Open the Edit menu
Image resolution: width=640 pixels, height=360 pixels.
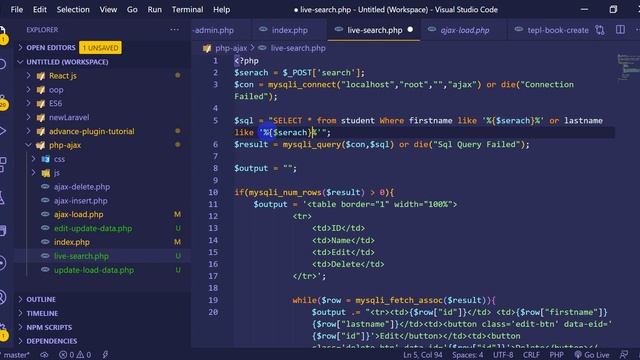pyautogui.click(x=40, y=9)
